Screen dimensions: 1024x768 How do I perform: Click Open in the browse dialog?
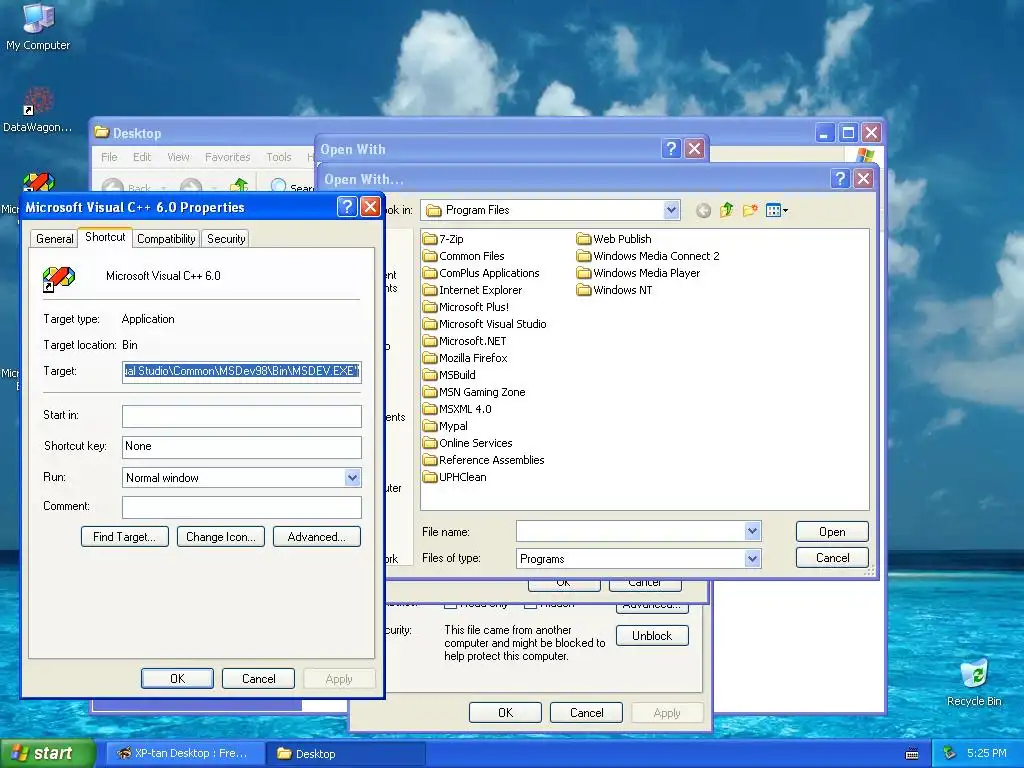(832, 532)
